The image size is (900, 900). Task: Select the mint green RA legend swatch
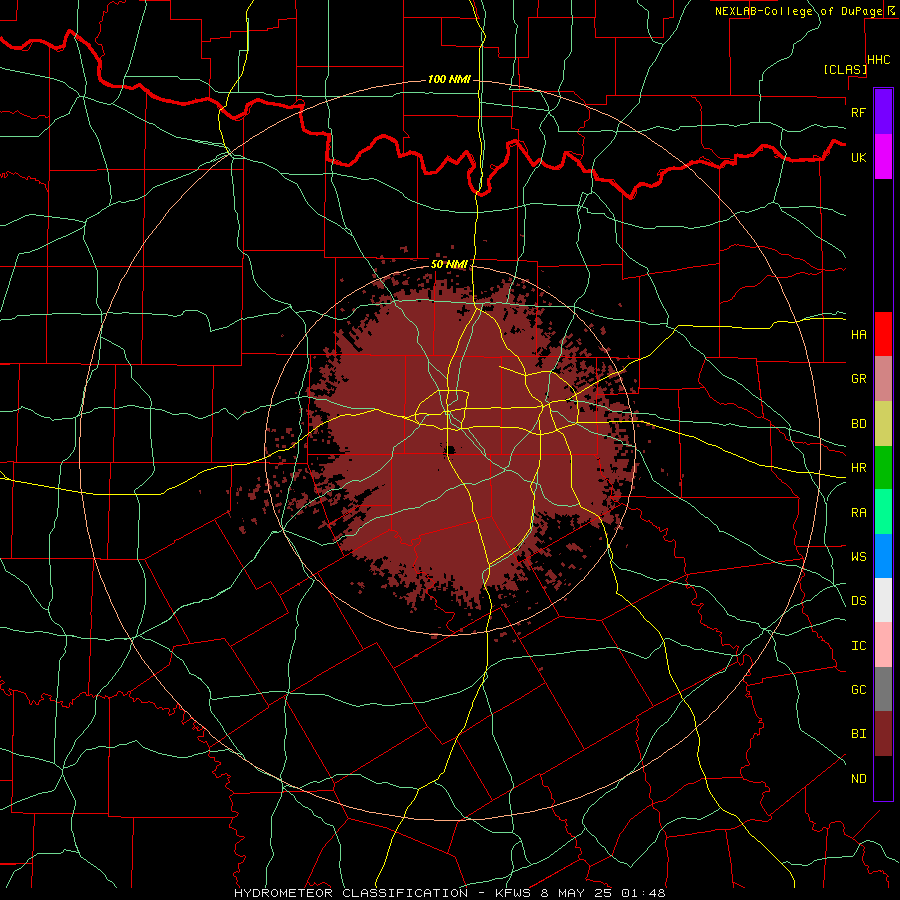[x=883, y=512]
